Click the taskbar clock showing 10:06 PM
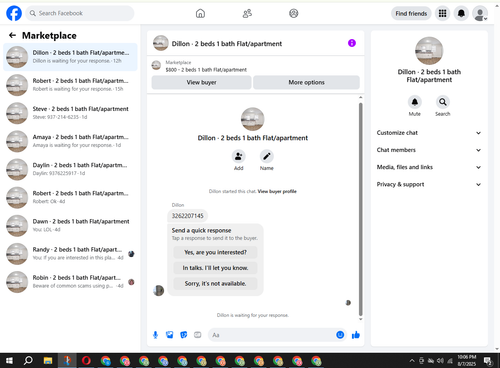This screenshot has height=368, width=500. tap(467, 360)
